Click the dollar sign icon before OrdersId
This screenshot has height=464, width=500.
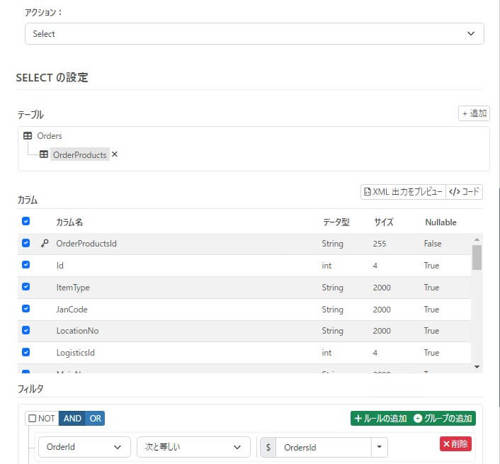tap(268, 447)
